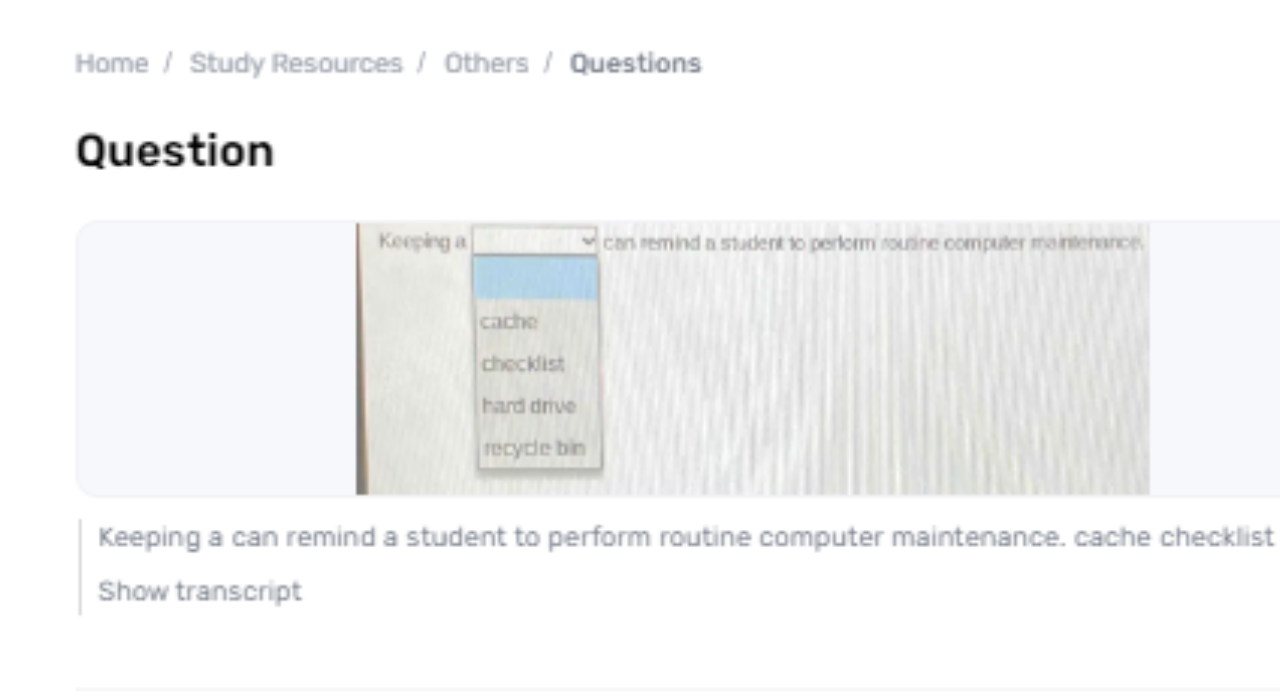Choose 'cache' from the dropdown list
The image size is (1280, 700).
click(509, 322)
